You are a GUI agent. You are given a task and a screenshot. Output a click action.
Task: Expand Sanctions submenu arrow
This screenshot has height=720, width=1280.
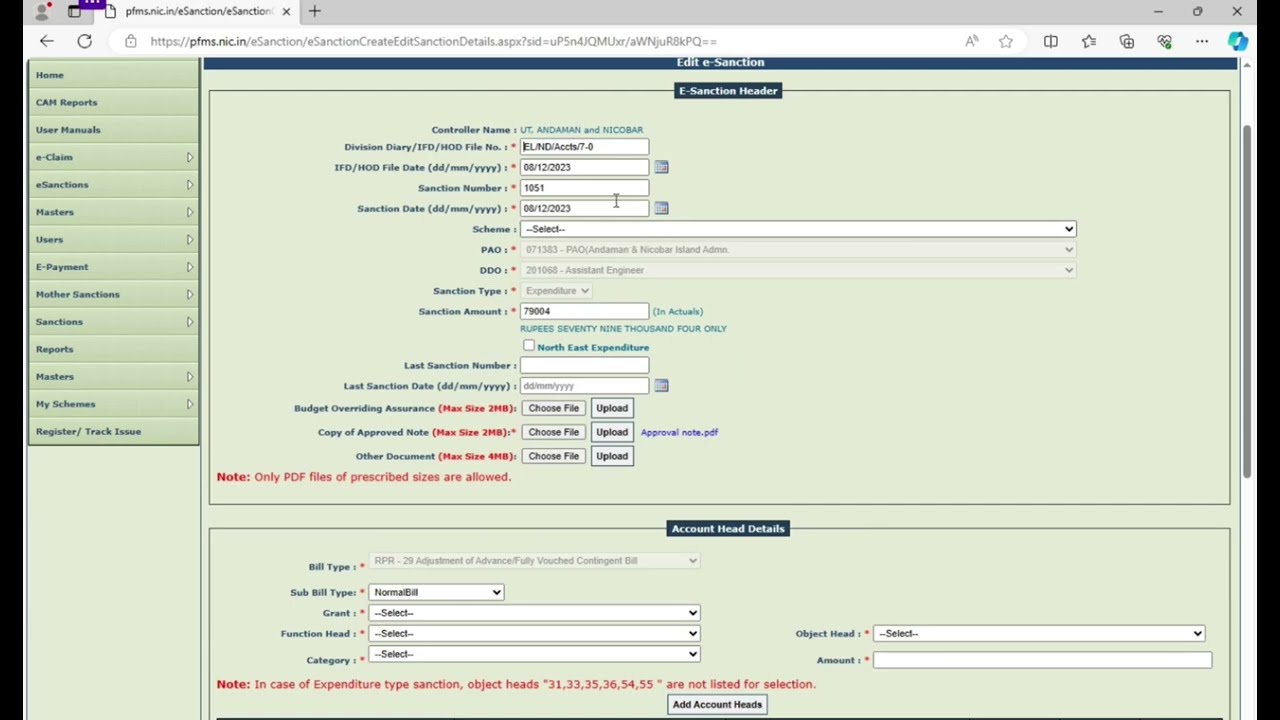coord(189,322)
